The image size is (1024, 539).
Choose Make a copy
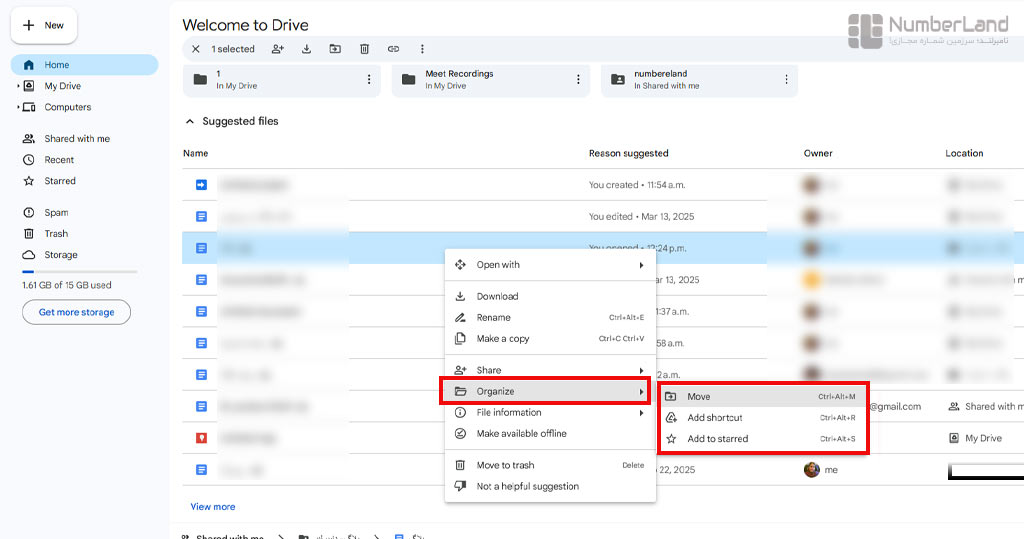point(550,338)
